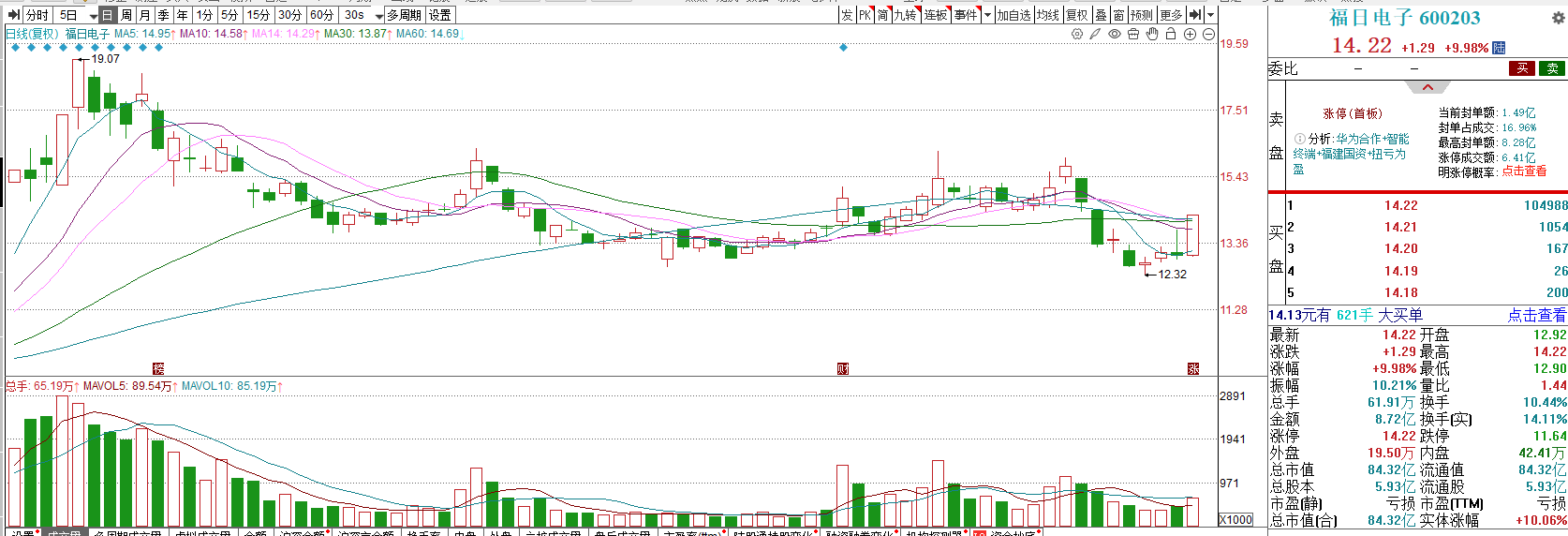1568x536 pixels.
Task: Select the 15分 period
Action: tap(259, 15)
